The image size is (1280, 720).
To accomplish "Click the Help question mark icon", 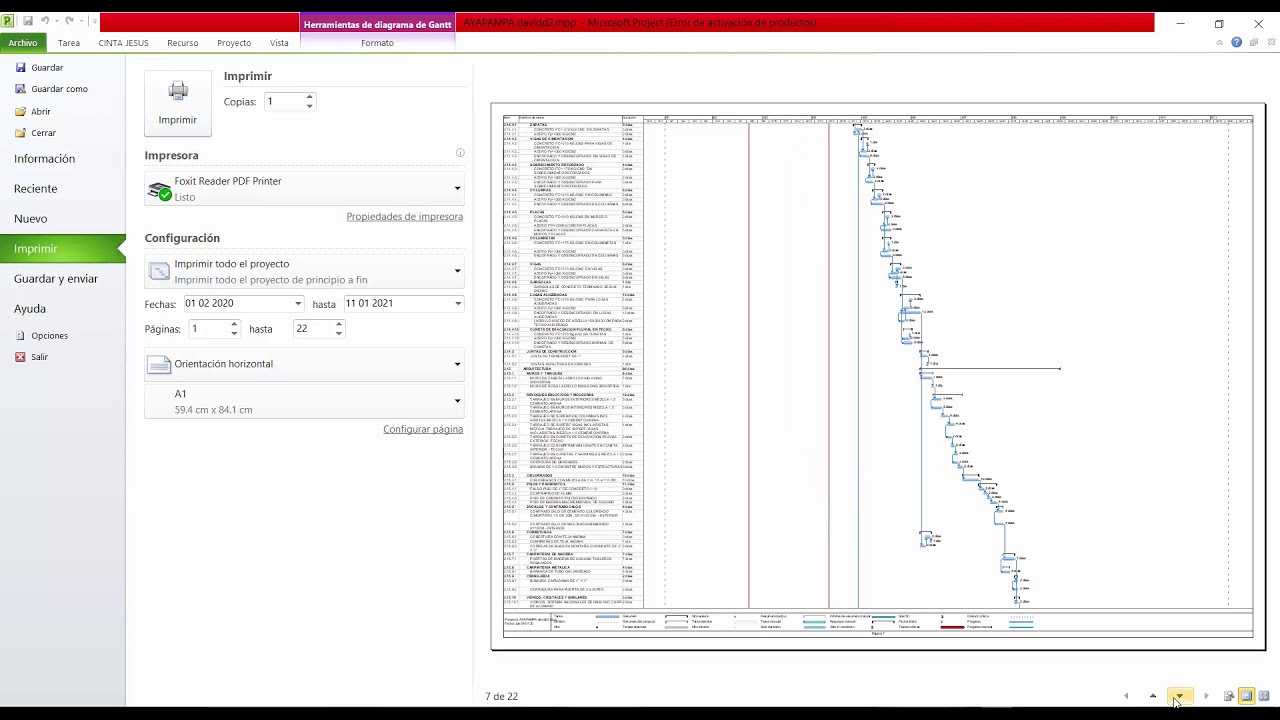I will tap(1237, 43).
